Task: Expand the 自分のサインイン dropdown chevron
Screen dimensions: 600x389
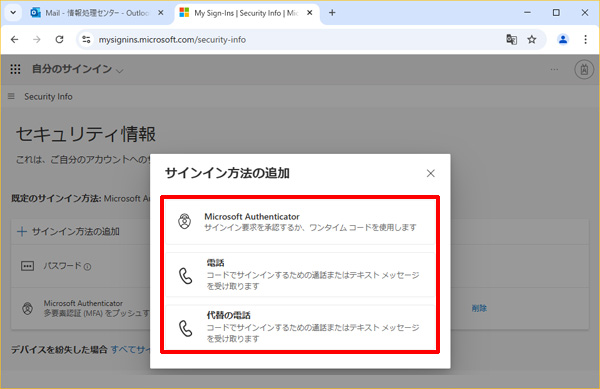Action: pyautogui.click(x=119, y=71)
